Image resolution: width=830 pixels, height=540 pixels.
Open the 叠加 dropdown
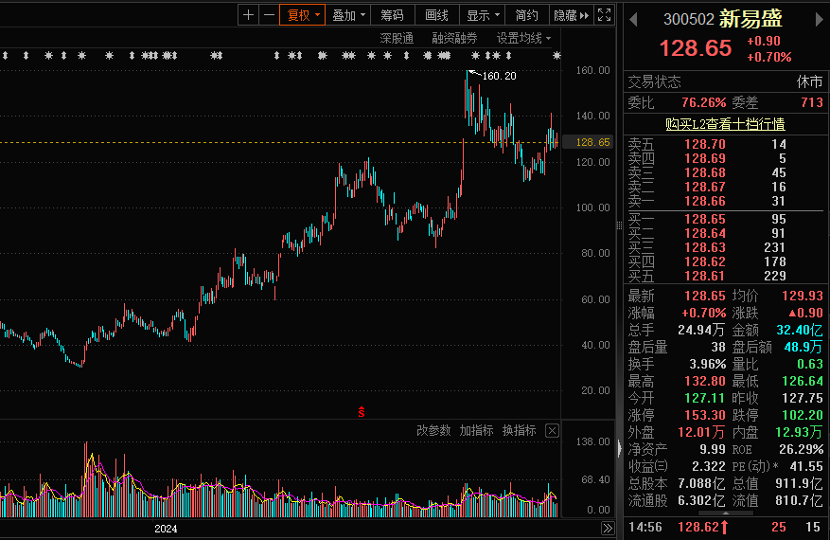click(348, 15)
